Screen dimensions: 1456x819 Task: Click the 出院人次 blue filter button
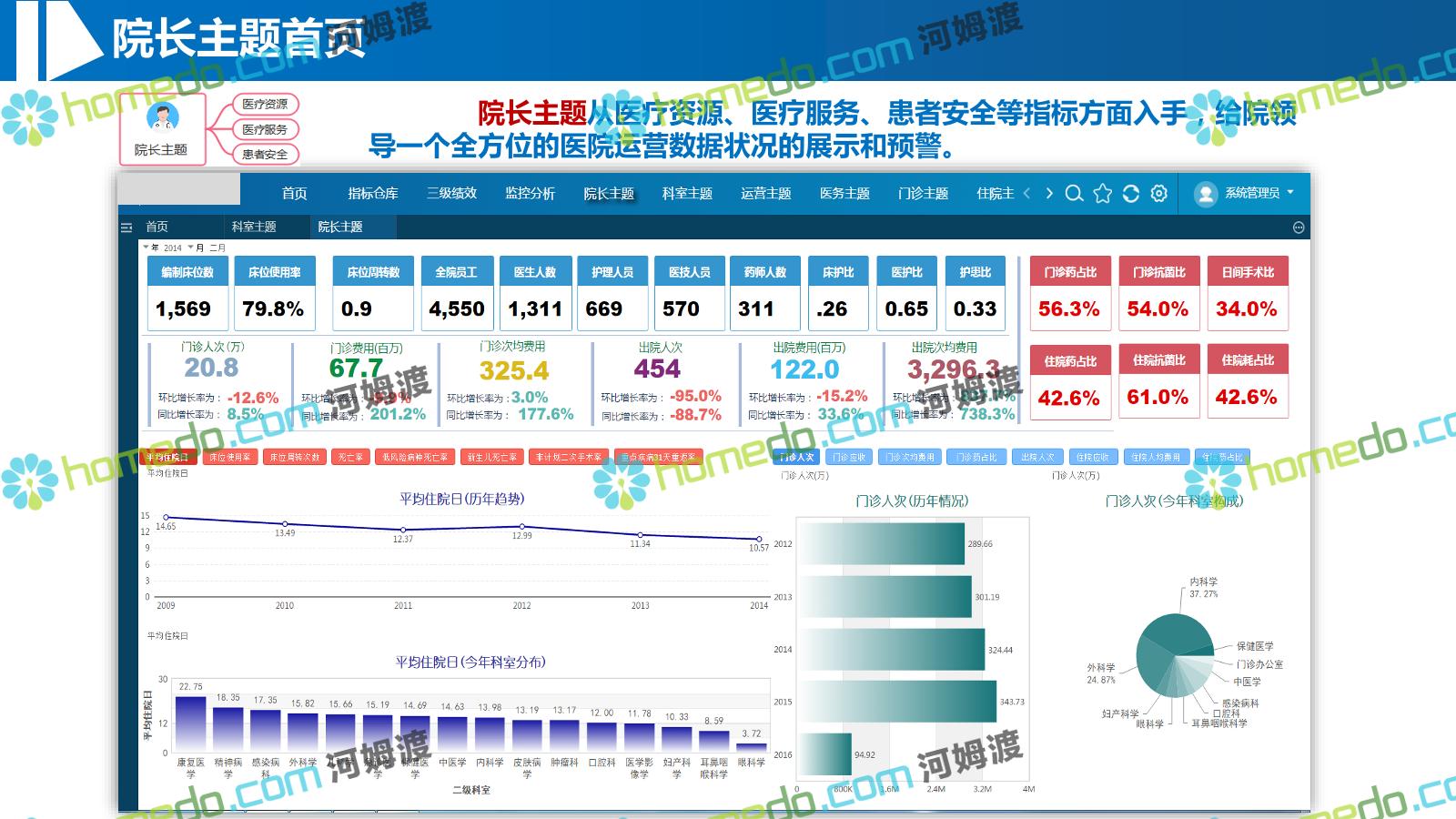(1036, 457)
